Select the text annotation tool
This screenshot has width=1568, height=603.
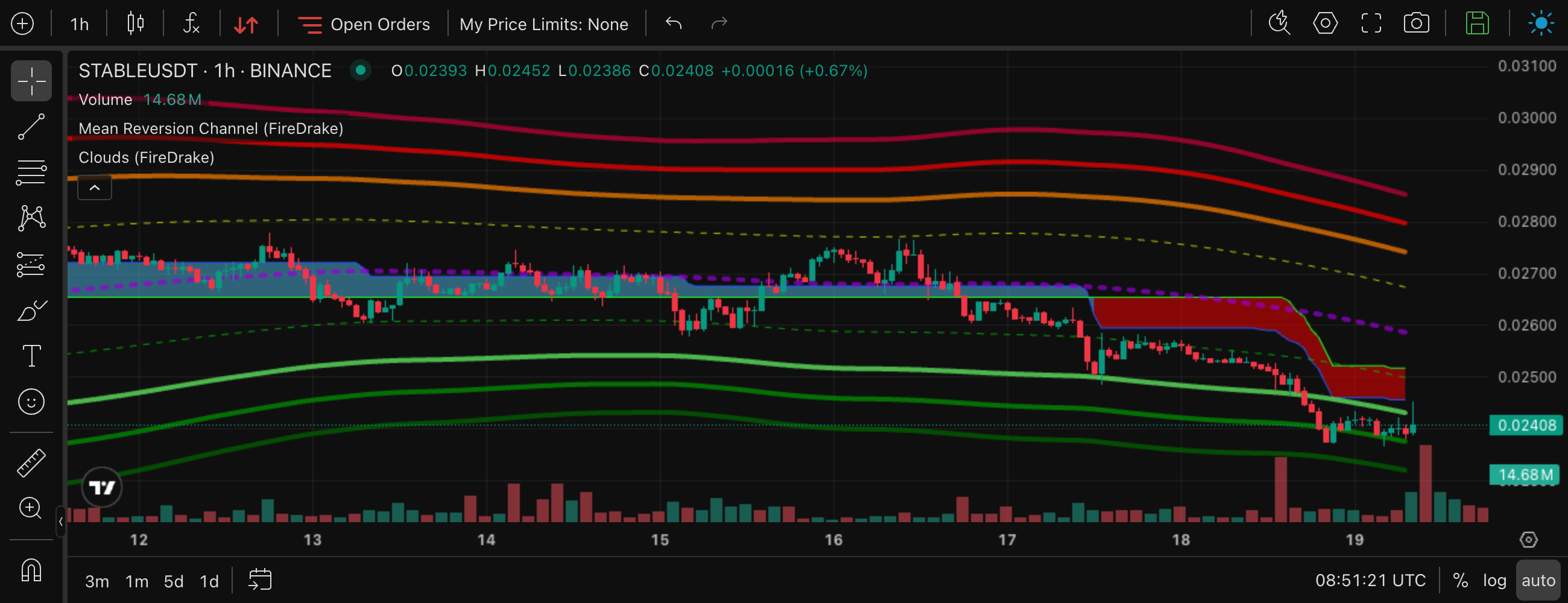pos(31,356)
